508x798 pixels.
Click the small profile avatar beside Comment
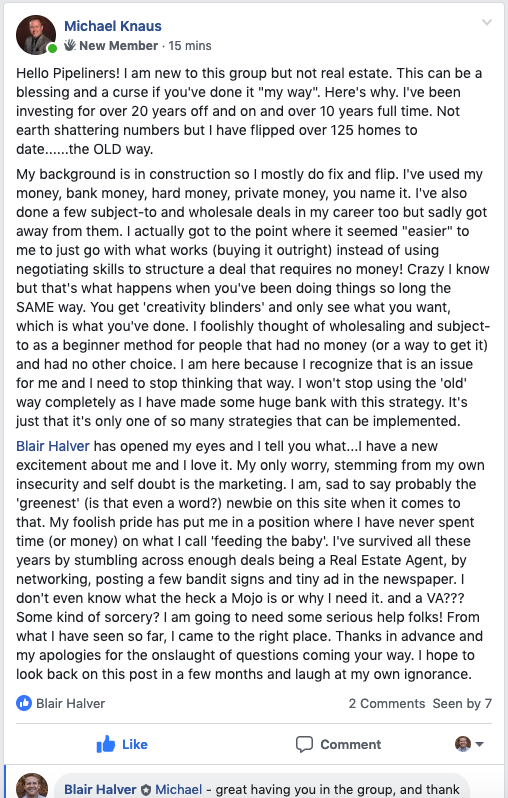(x=463, y=744)
